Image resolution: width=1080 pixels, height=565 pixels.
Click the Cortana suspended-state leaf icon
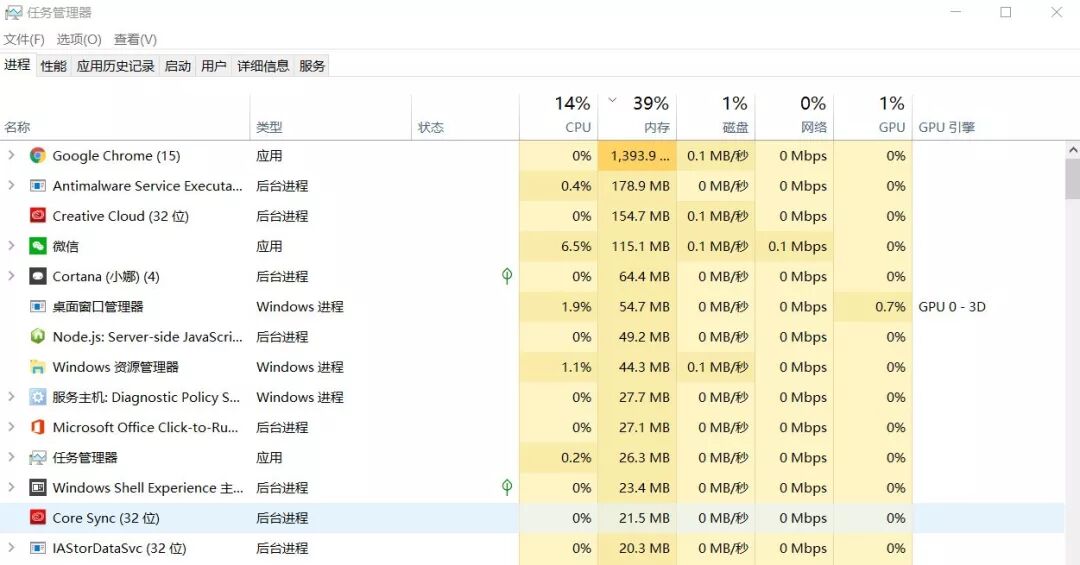click(507, 276)
